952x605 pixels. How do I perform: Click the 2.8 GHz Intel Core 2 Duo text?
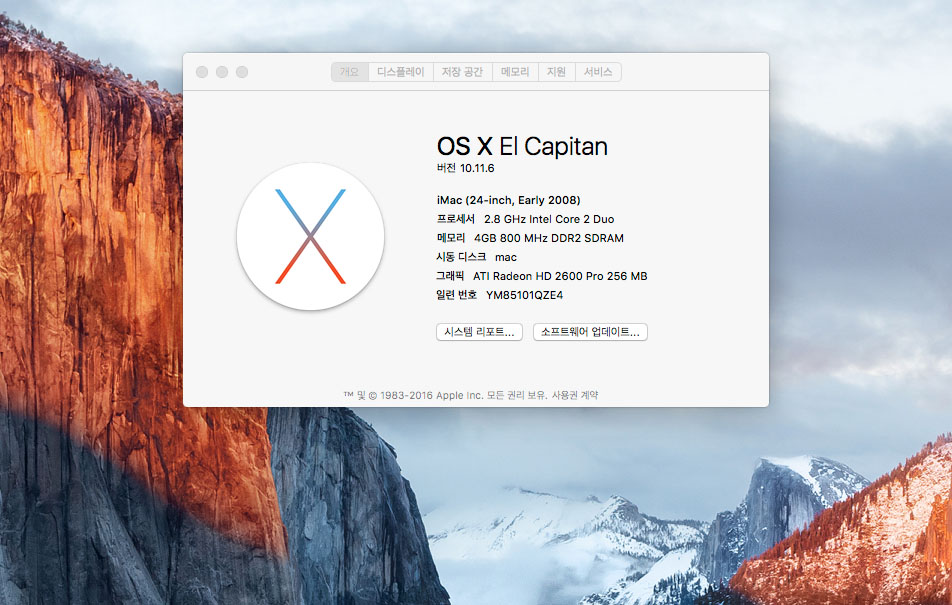[x=548, y=219]
